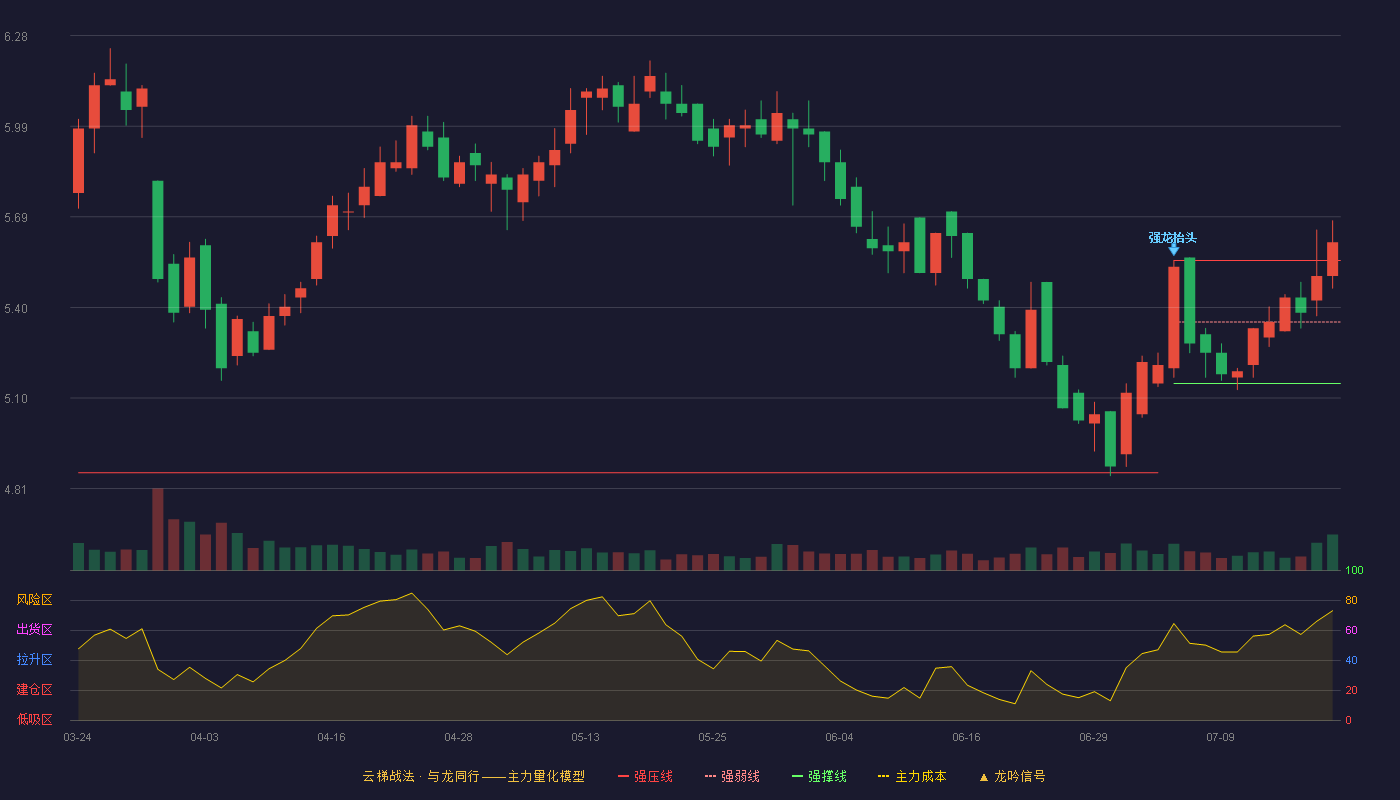This screenshot has height=800, width=1400.
Task: Click the 06-16 date label
Action: (966, 737)
